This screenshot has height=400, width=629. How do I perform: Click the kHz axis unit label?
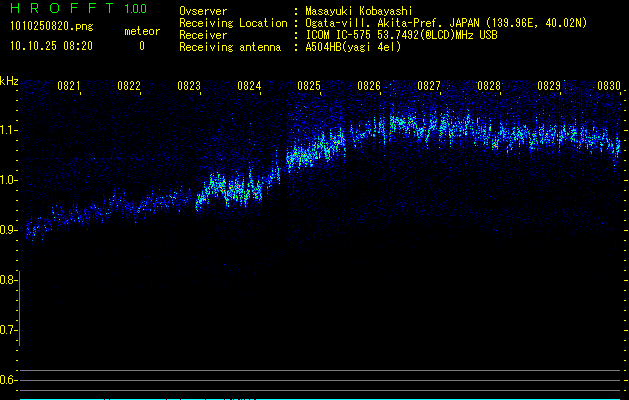pos(9,81)
